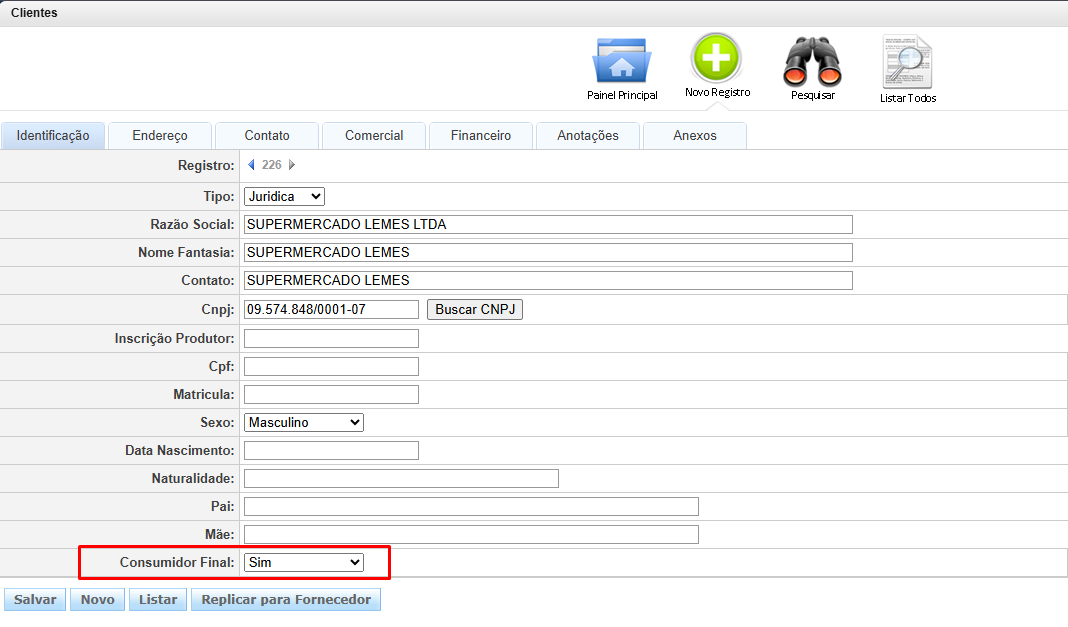Click Replicar para Fornecedor button
The image size is (1068, 627).
point(286,600)
